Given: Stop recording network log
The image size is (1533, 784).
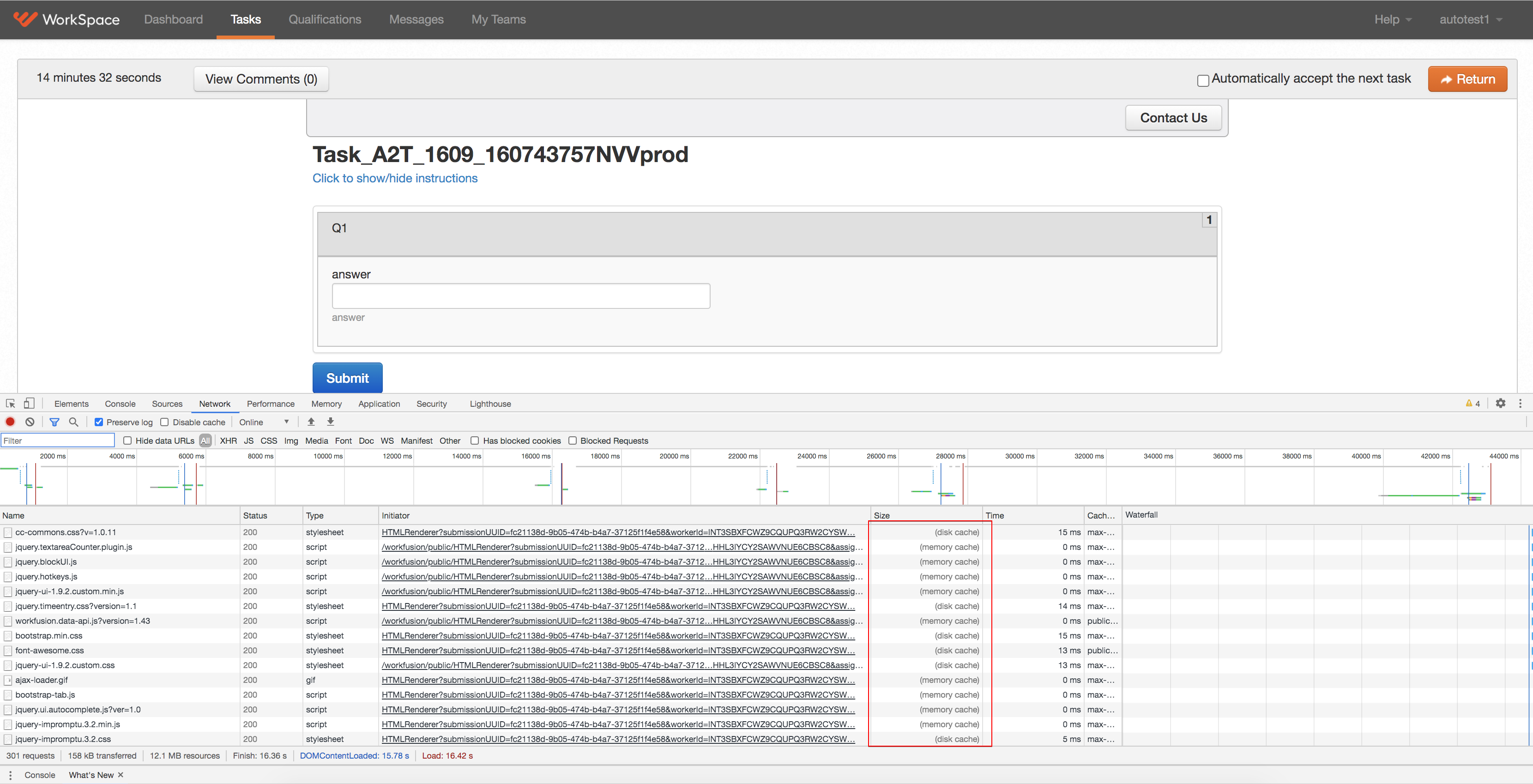Looking at the screenshot, I should (x=10, y=422).
